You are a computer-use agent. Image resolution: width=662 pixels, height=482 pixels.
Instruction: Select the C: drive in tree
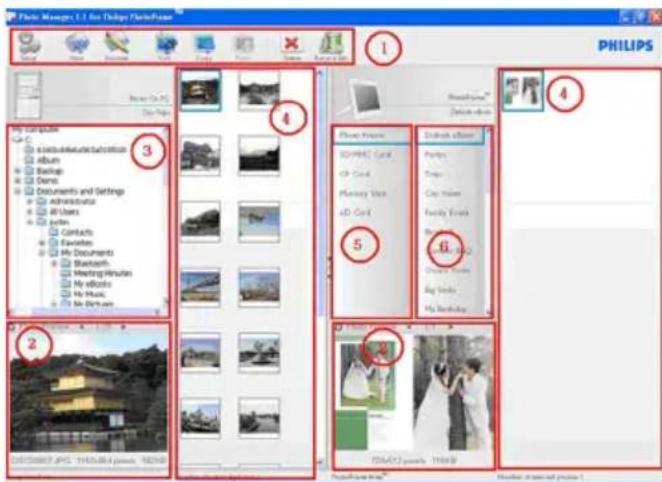22,140
